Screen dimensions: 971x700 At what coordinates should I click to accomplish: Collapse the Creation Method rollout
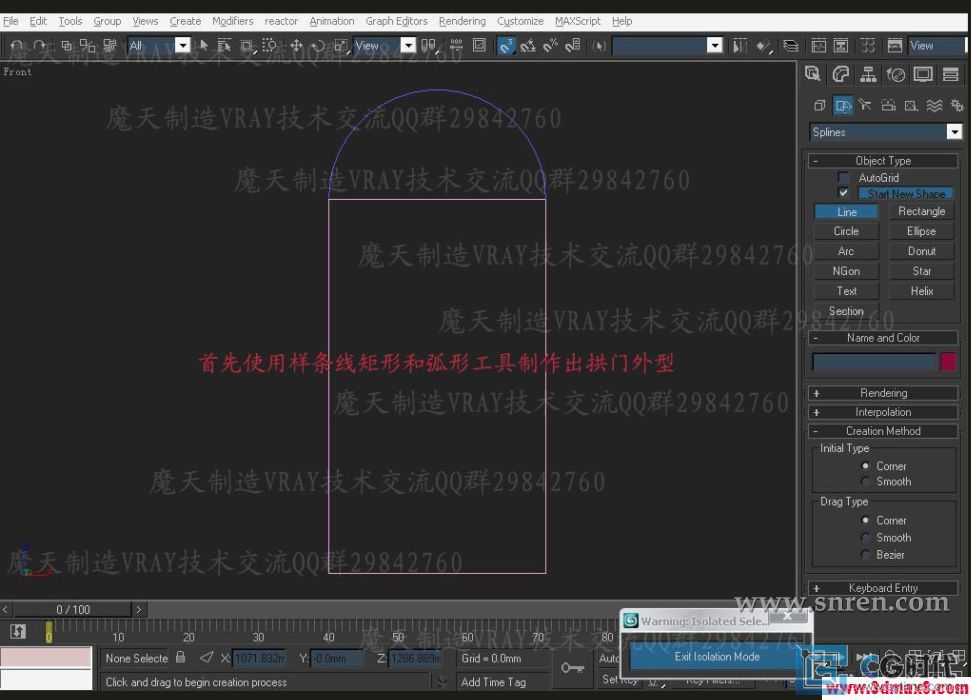(x=883, y=431)
